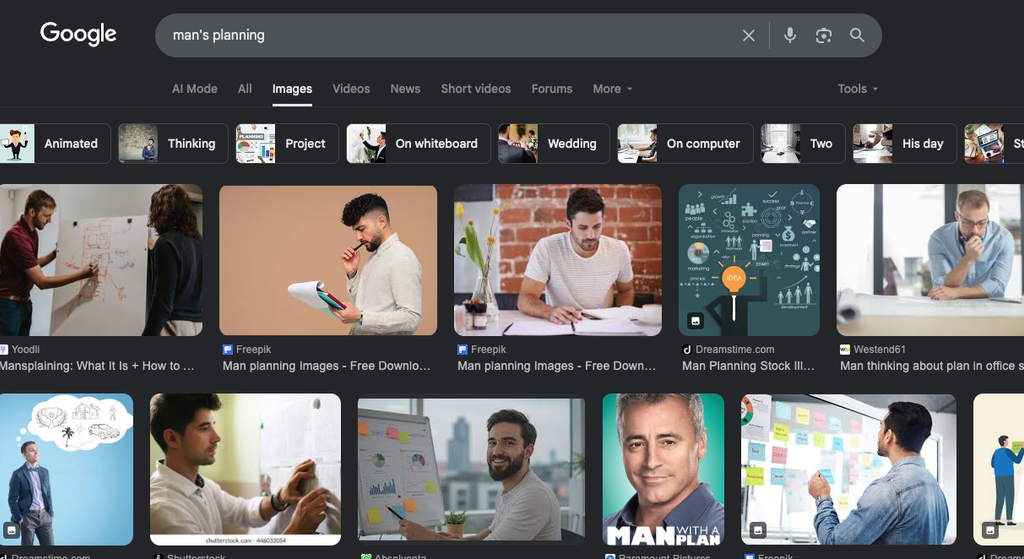This screenshot has height=559, width=1024.
Task: Click Westend61 favicon icon
Action: [845, 349]
